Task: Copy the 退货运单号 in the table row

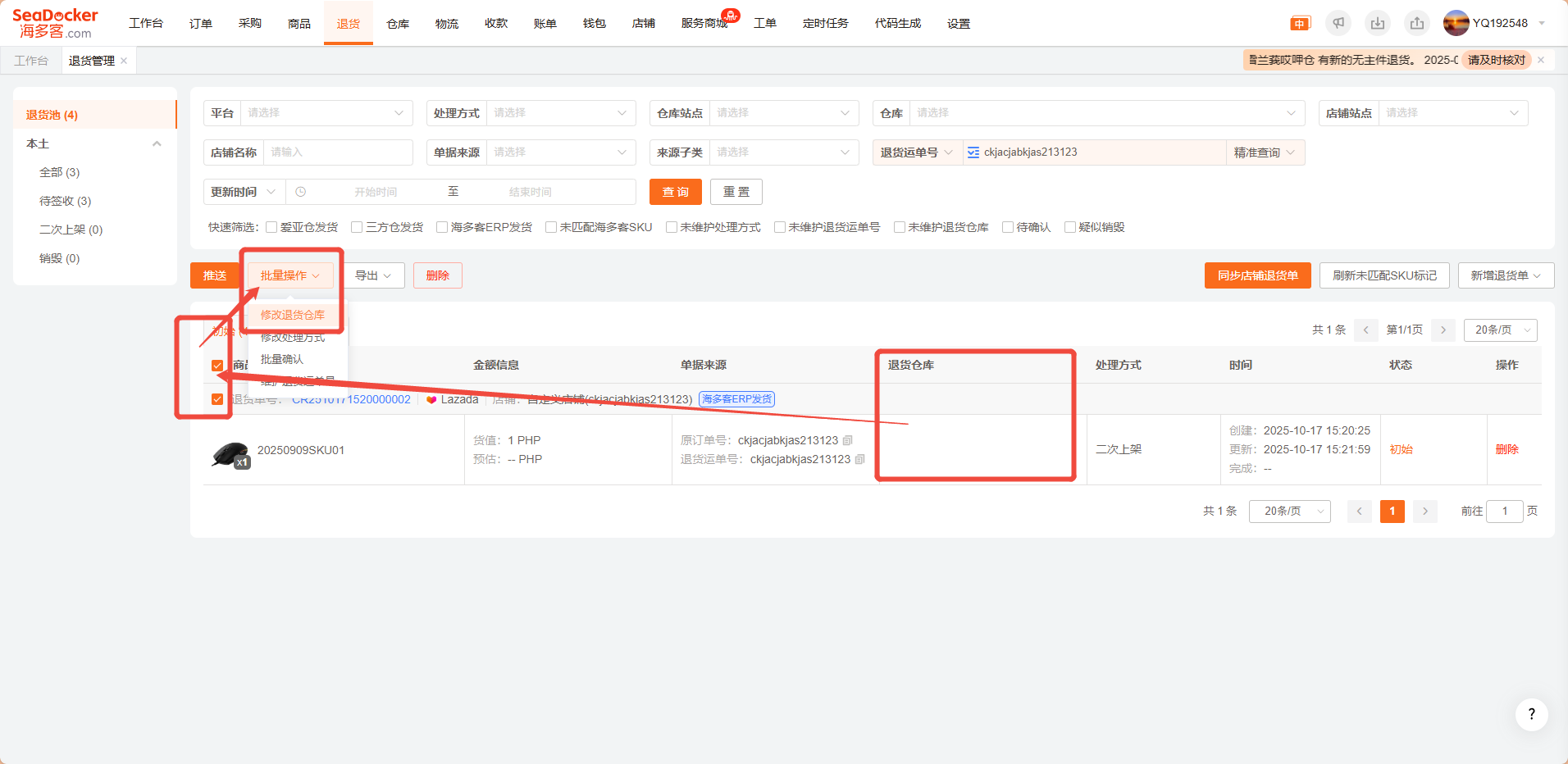Action: click(860, 459)
